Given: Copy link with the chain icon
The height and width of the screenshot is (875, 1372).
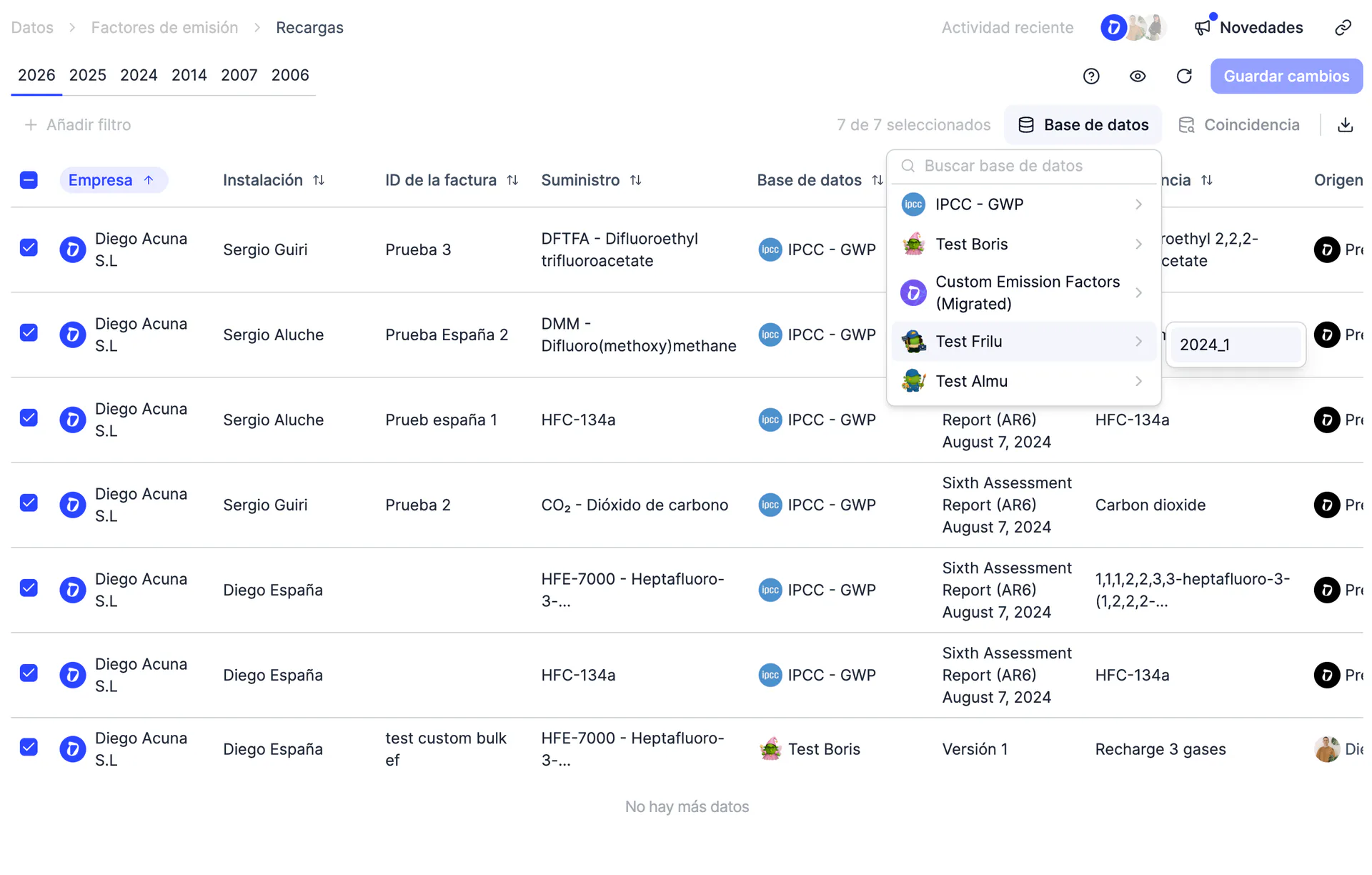Looking at the screenshot, I should click(1343, 28).
